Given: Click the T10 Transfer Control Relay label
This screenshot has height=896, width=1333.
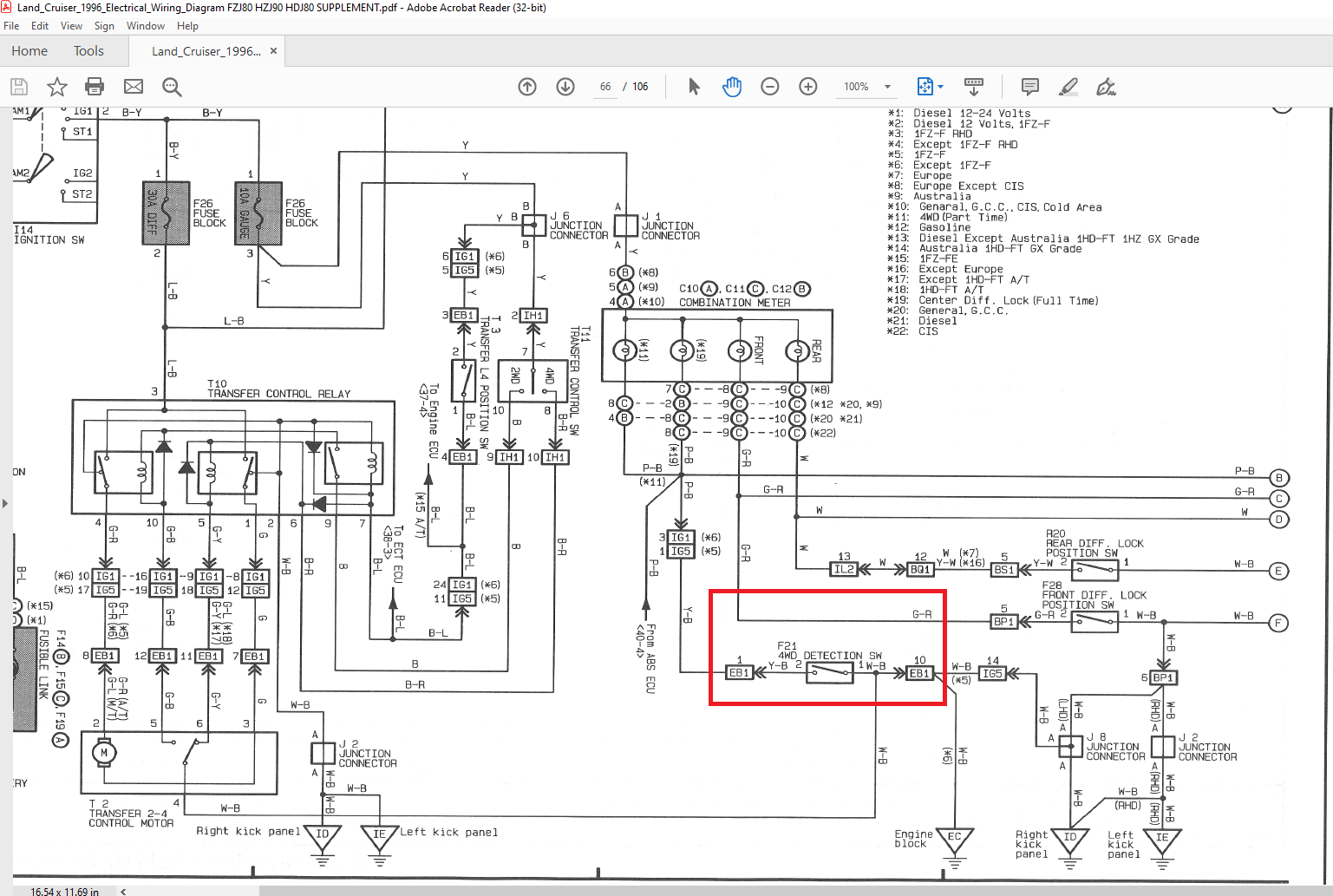Looking at the screenshot, I should (x=278, y=389).
